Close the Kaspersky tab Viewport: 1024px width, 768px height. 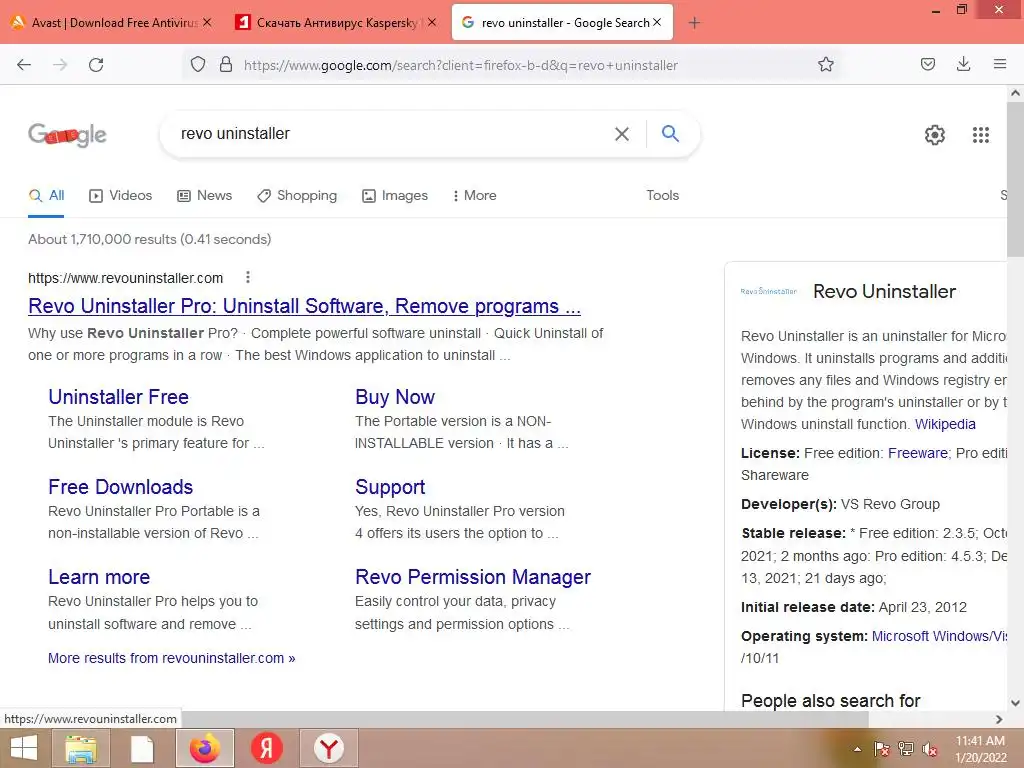[431, 22]
